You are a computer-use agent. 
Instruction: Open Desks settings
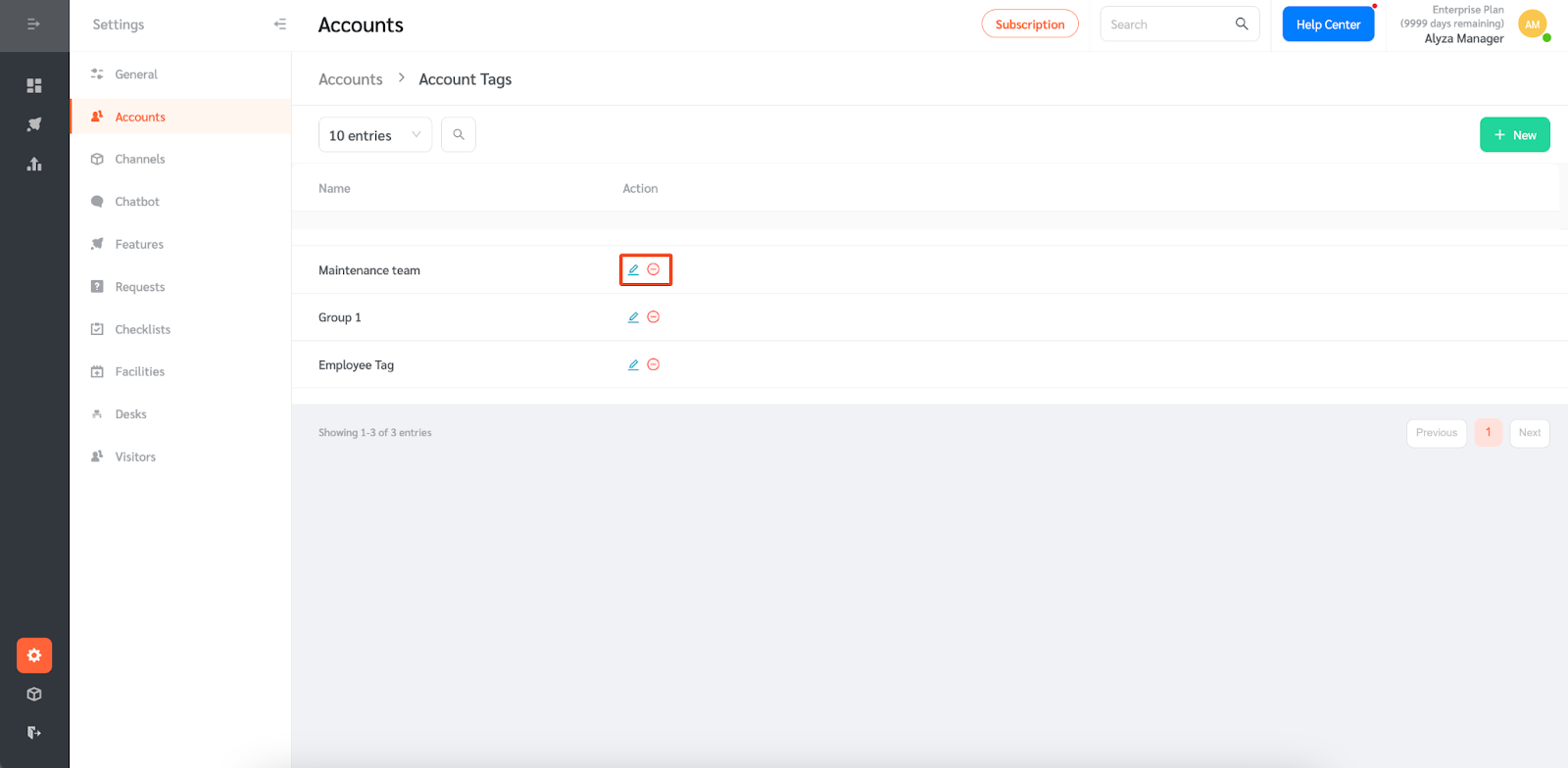[180, 414]
